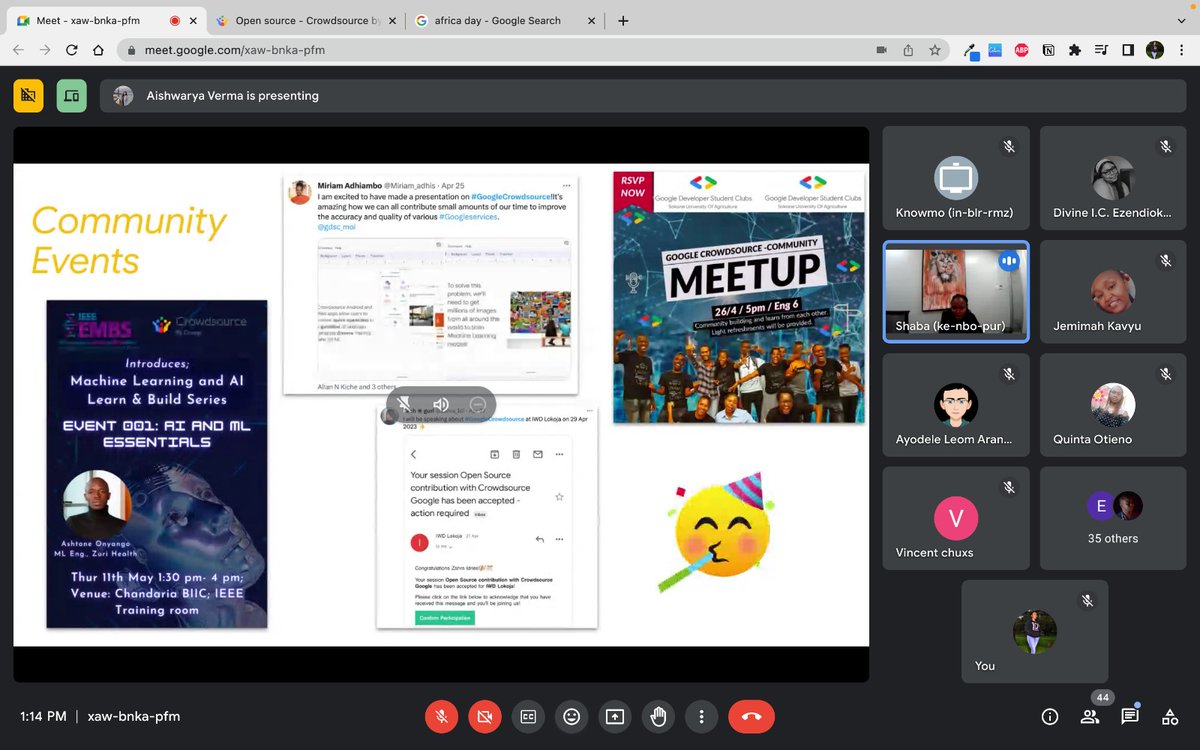This screenshot has width=1200, height=750.
Task: Open a new browser tab
Action: pos(623,20)
